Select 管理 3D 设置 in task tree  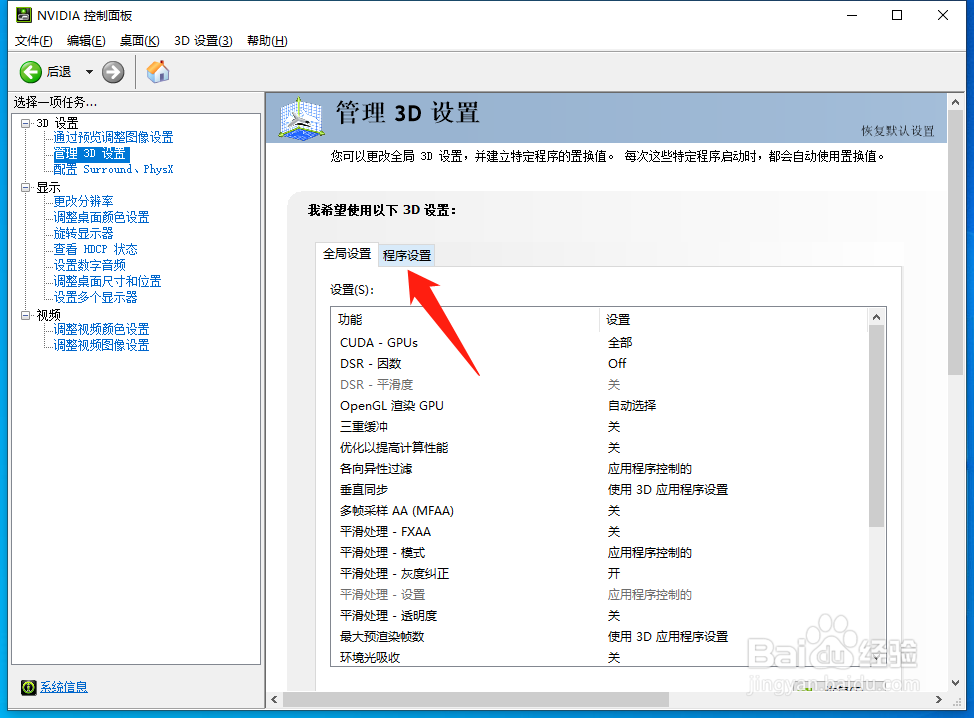pyautogui.click(x=91, y=153)
